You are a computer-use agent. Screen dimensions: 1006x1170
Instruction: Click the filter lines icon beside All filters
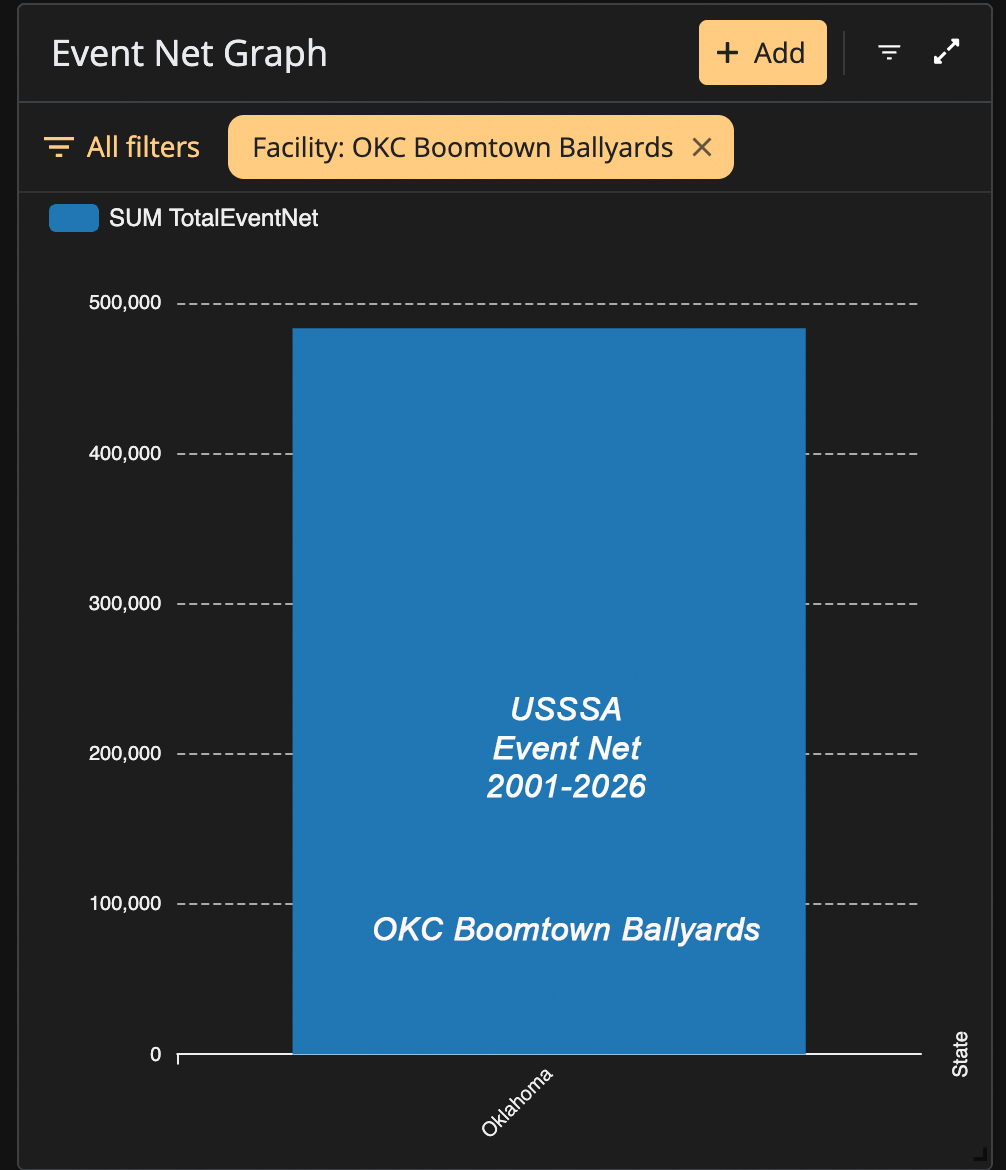[58, 147]
